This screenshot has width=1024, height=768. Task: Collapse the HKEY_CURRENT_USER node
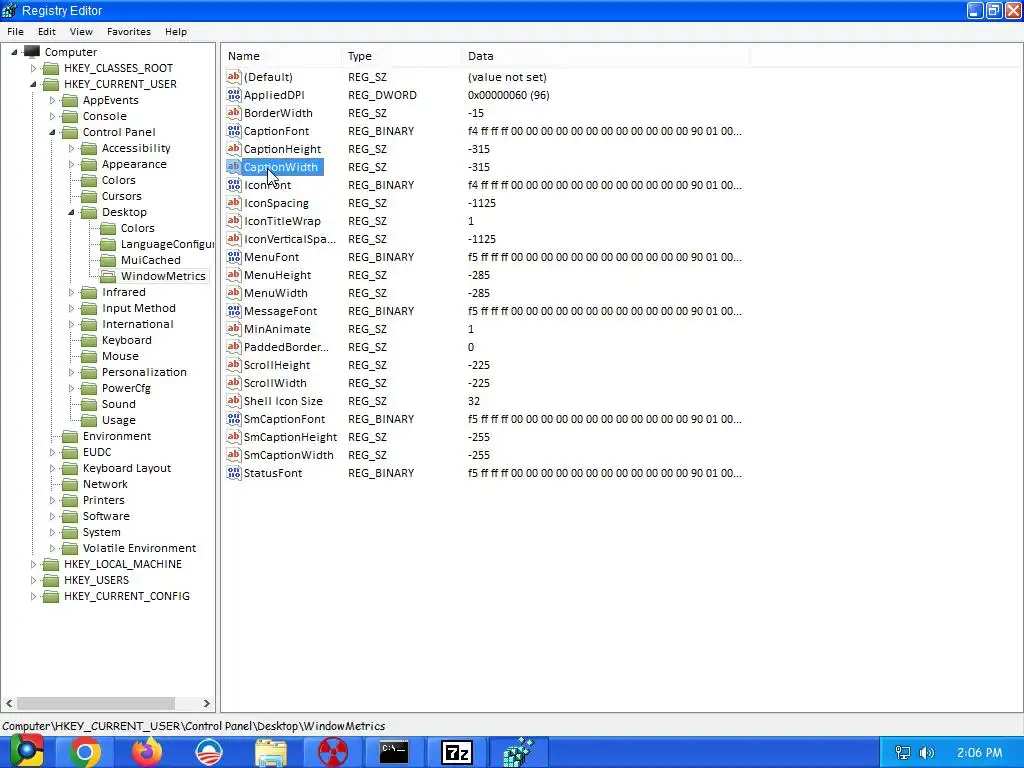pos(33,84)
